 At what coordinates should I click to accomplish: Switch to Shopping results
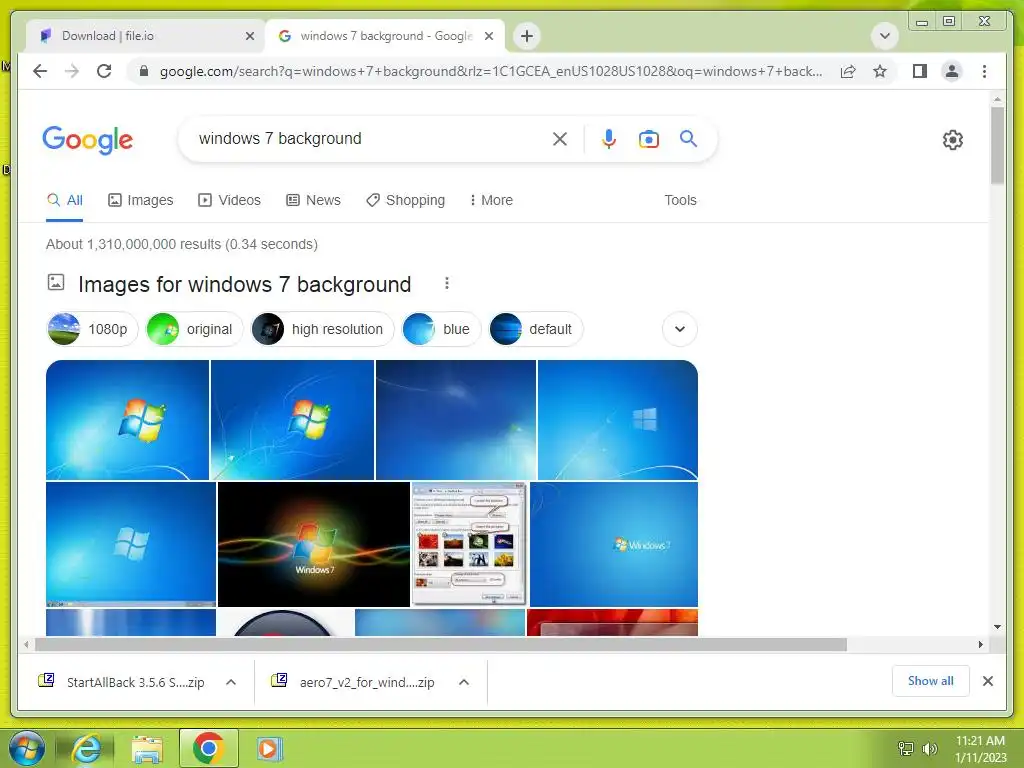[x=406, y=200]
